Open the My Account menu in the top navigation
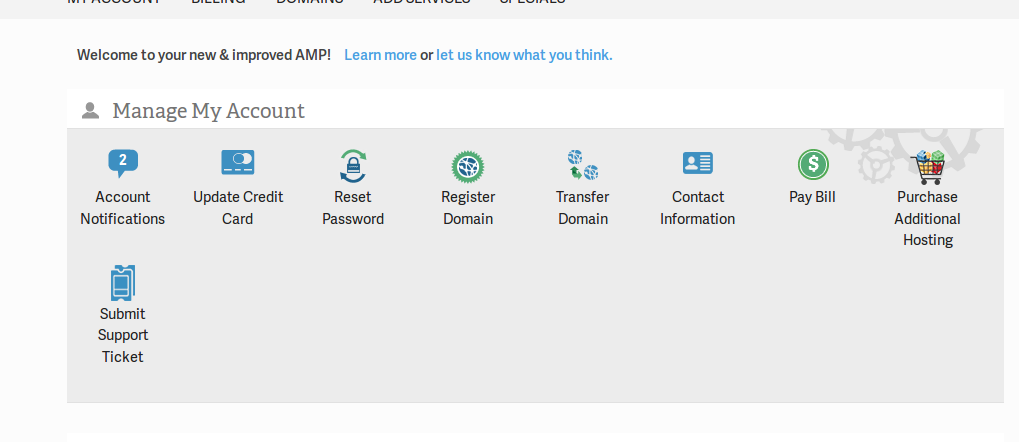 (x=114, y=3)
